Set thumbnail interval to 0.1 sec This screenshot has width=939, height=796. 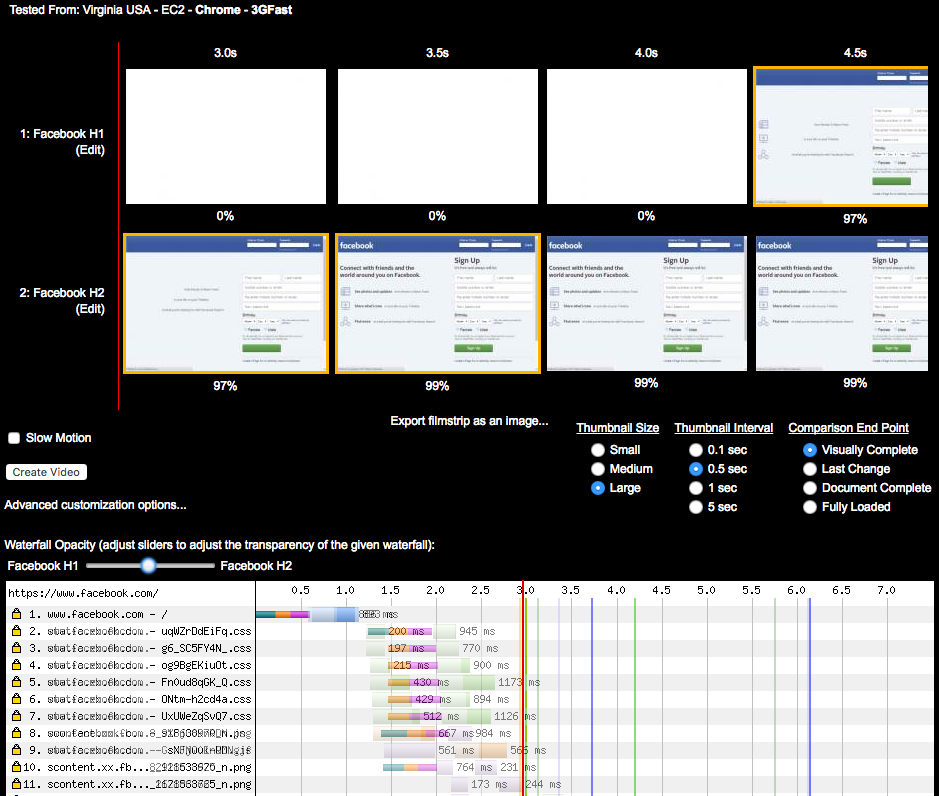[x=696, y=450]
